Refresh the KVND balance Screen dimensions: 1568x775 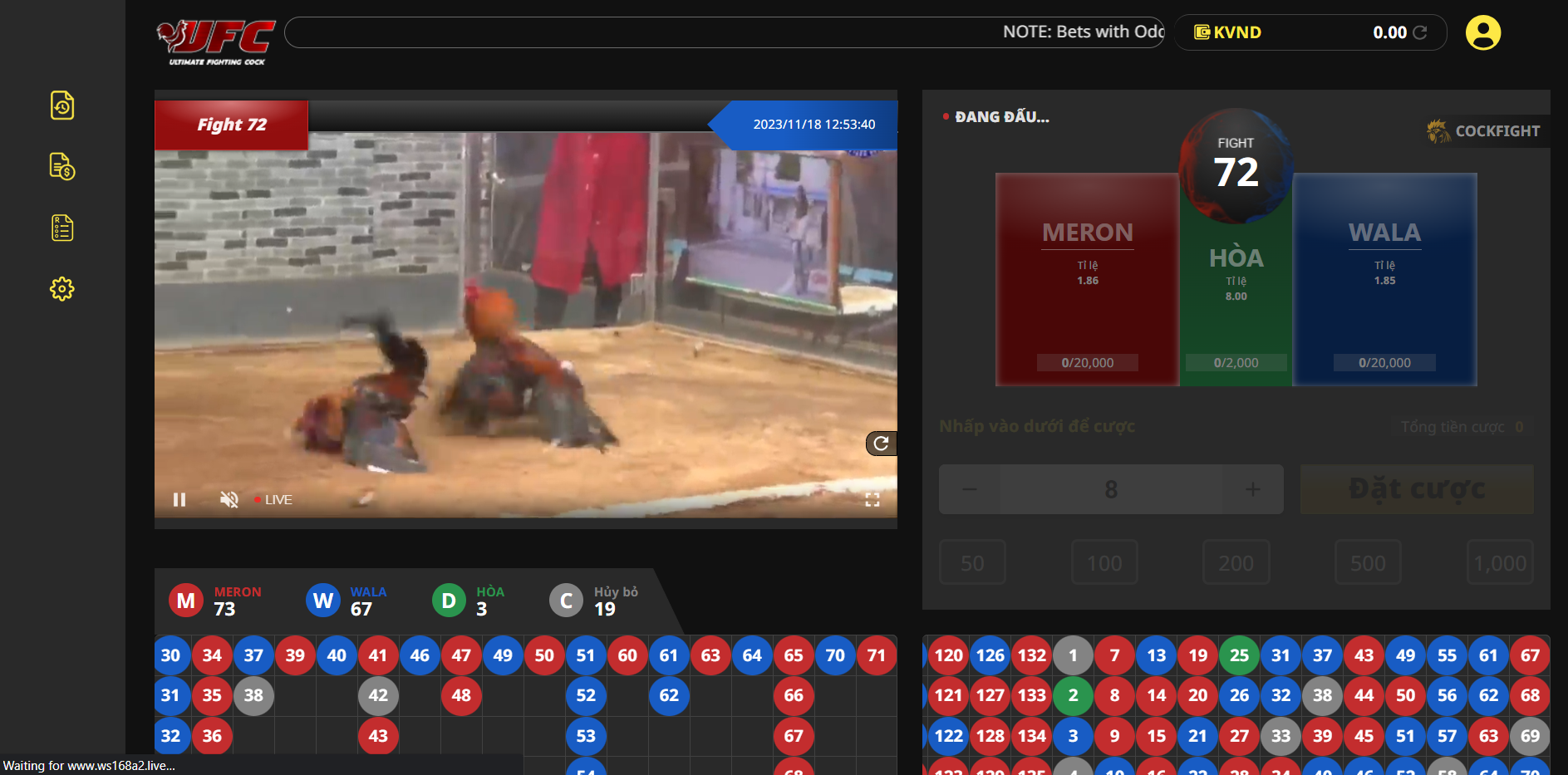pos(1420,32)
